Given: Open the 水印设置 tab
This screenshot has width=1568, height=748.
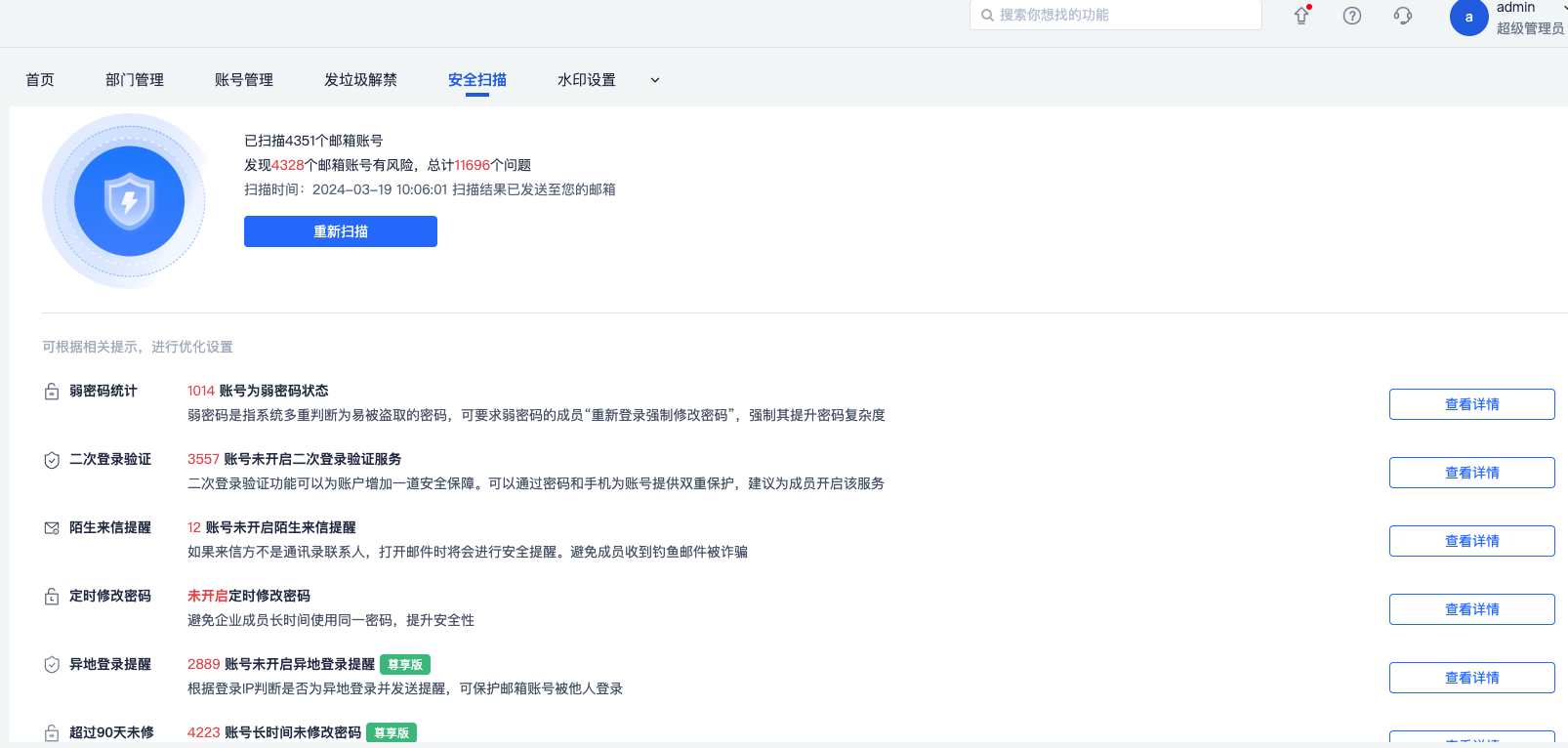Looking at the screenshot, I should pyautogui.click(x=587, y=80).
